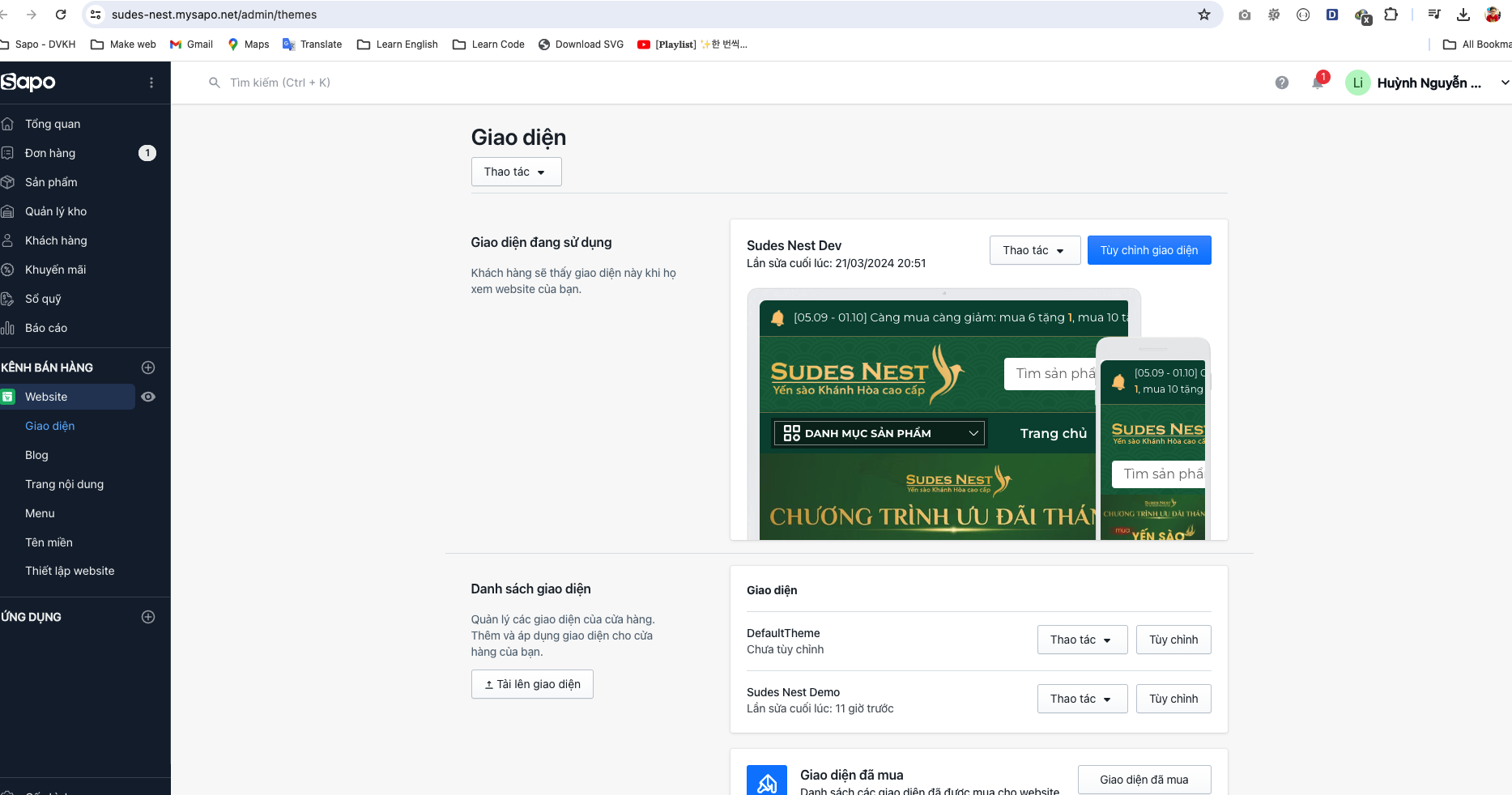Click the Website channel icon
Image resolution: width=1512 pixels, height=795 pixels.
pyautogui.click(x=8, y=397)
